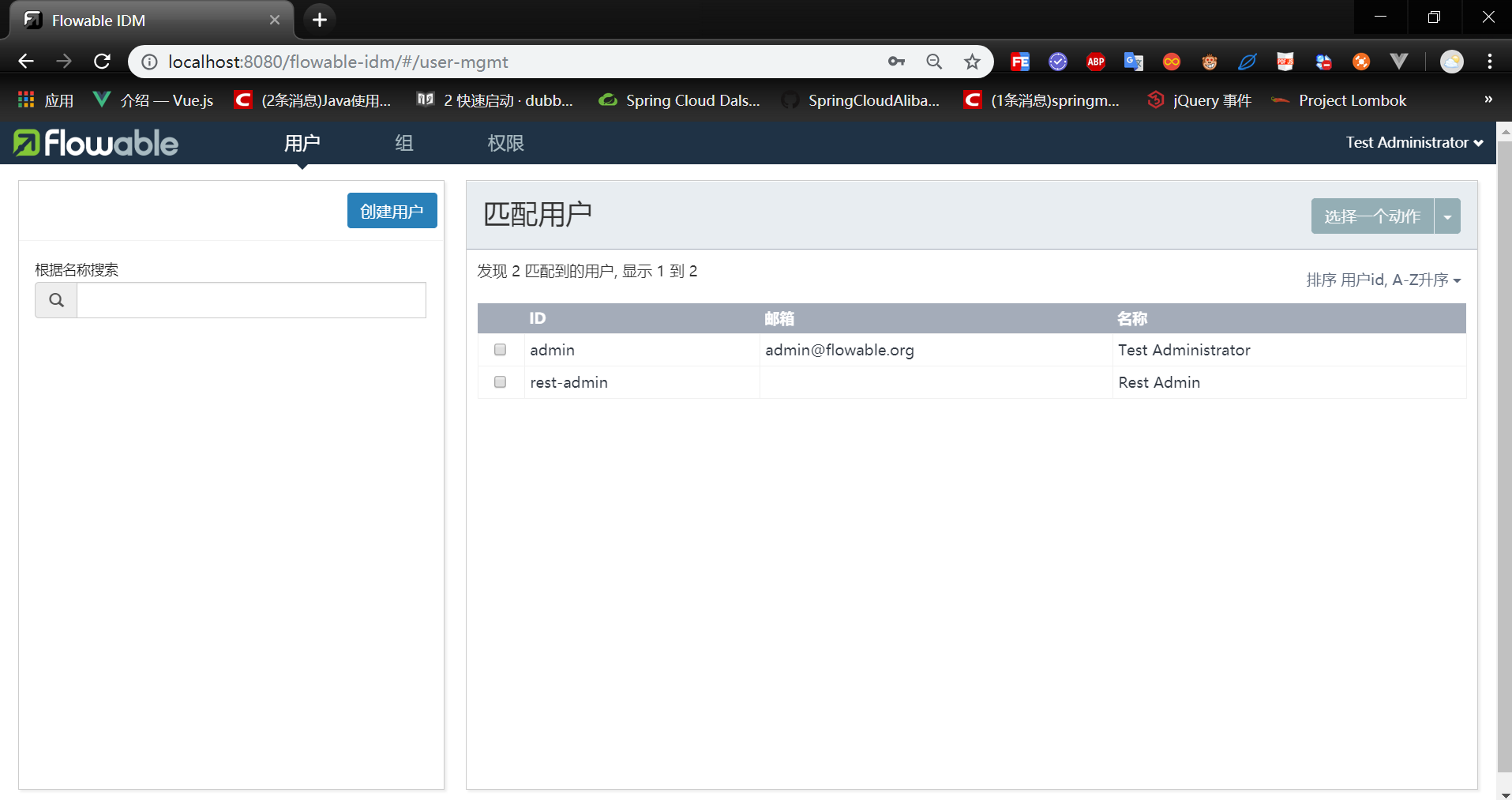Check the admin user checkbox
The height and width of the screenshot is (800, 1512).
point(500,349)
